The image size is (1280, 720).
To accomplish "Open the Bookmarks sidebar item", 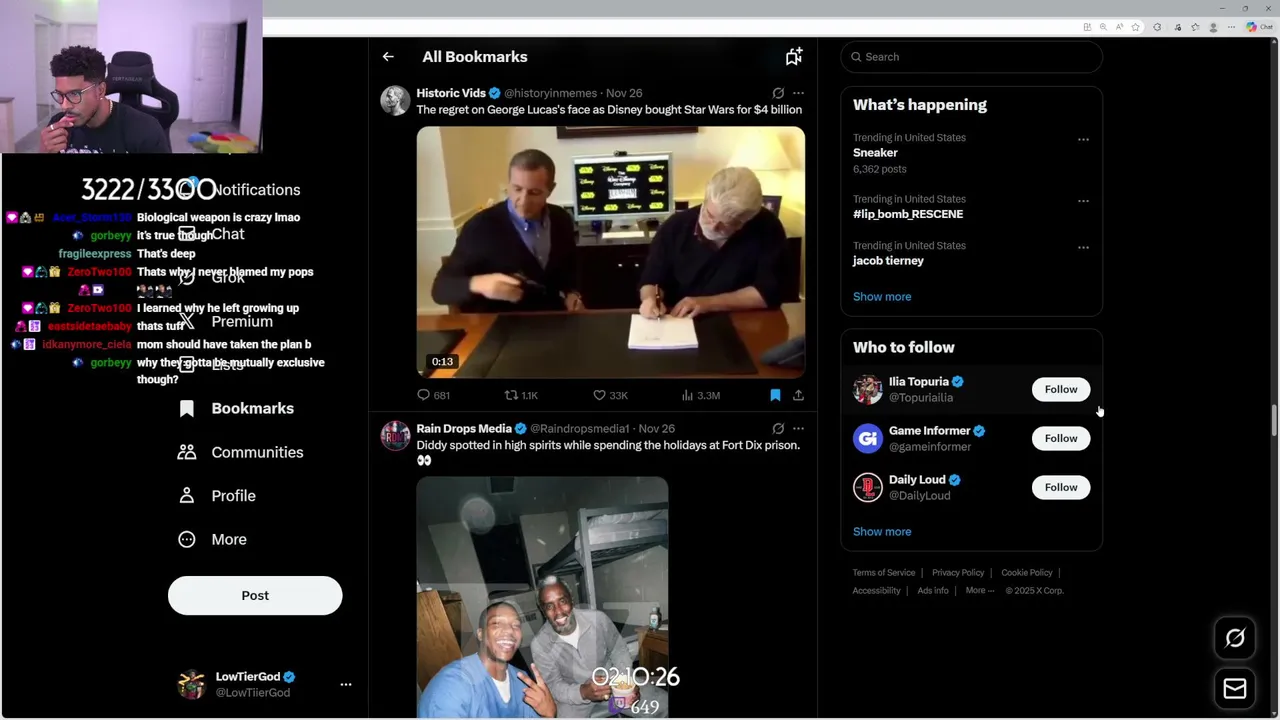I will pyautogui.click(x=236, y=408).
